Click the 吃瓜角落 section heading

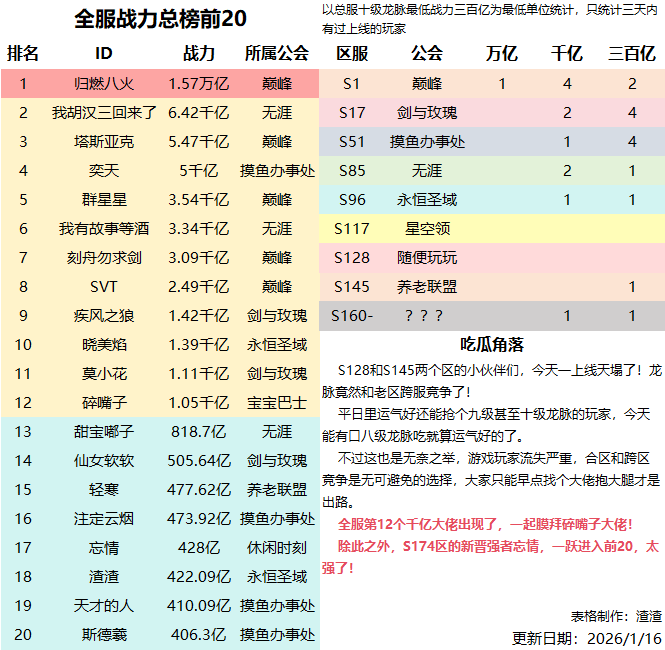492,345
